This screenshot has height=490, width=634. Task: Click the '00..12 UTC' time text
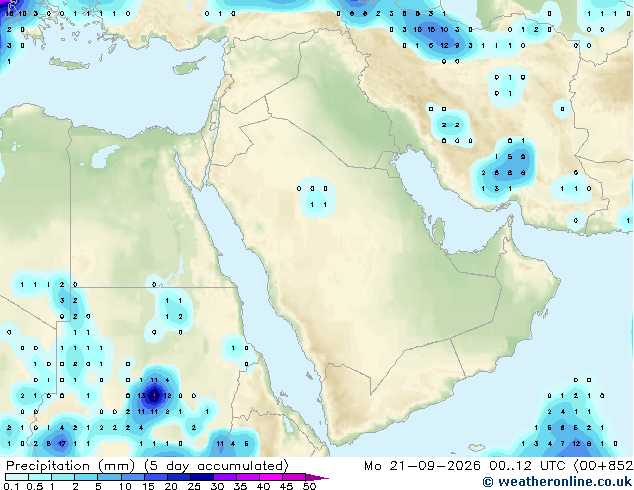527,466
